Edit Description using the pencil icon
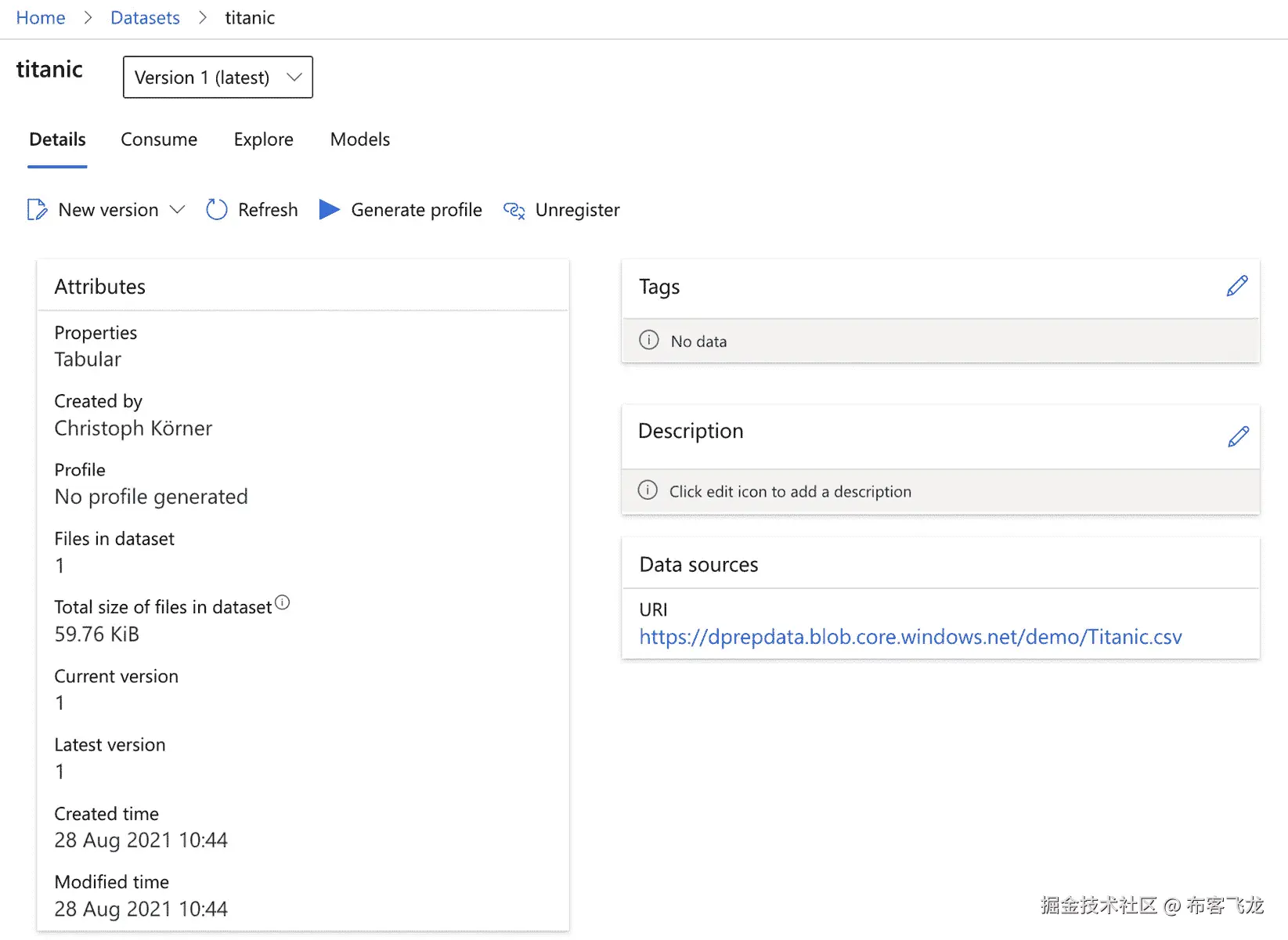1288x940 pixels. point(1238,436)
